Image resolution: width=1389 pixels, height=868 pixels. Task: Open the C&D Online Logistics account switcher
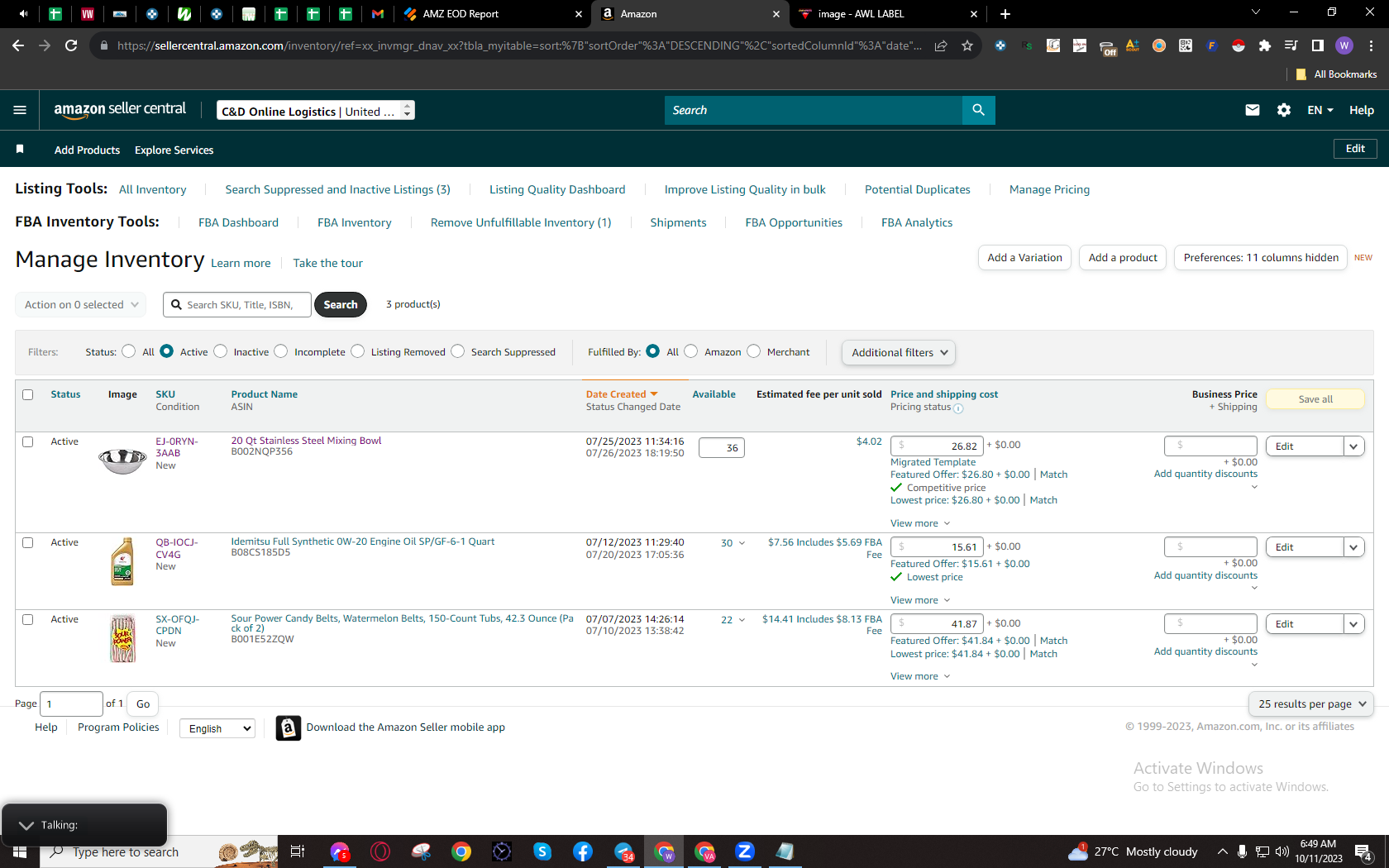point(316,110)
